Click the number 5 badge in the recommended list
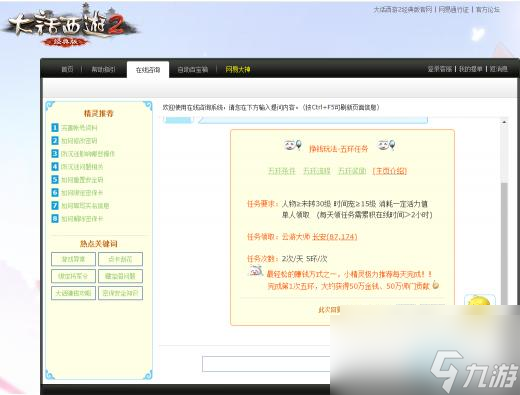Image resolution: width=520 pixels, height=395 pixels. (55, 180)
